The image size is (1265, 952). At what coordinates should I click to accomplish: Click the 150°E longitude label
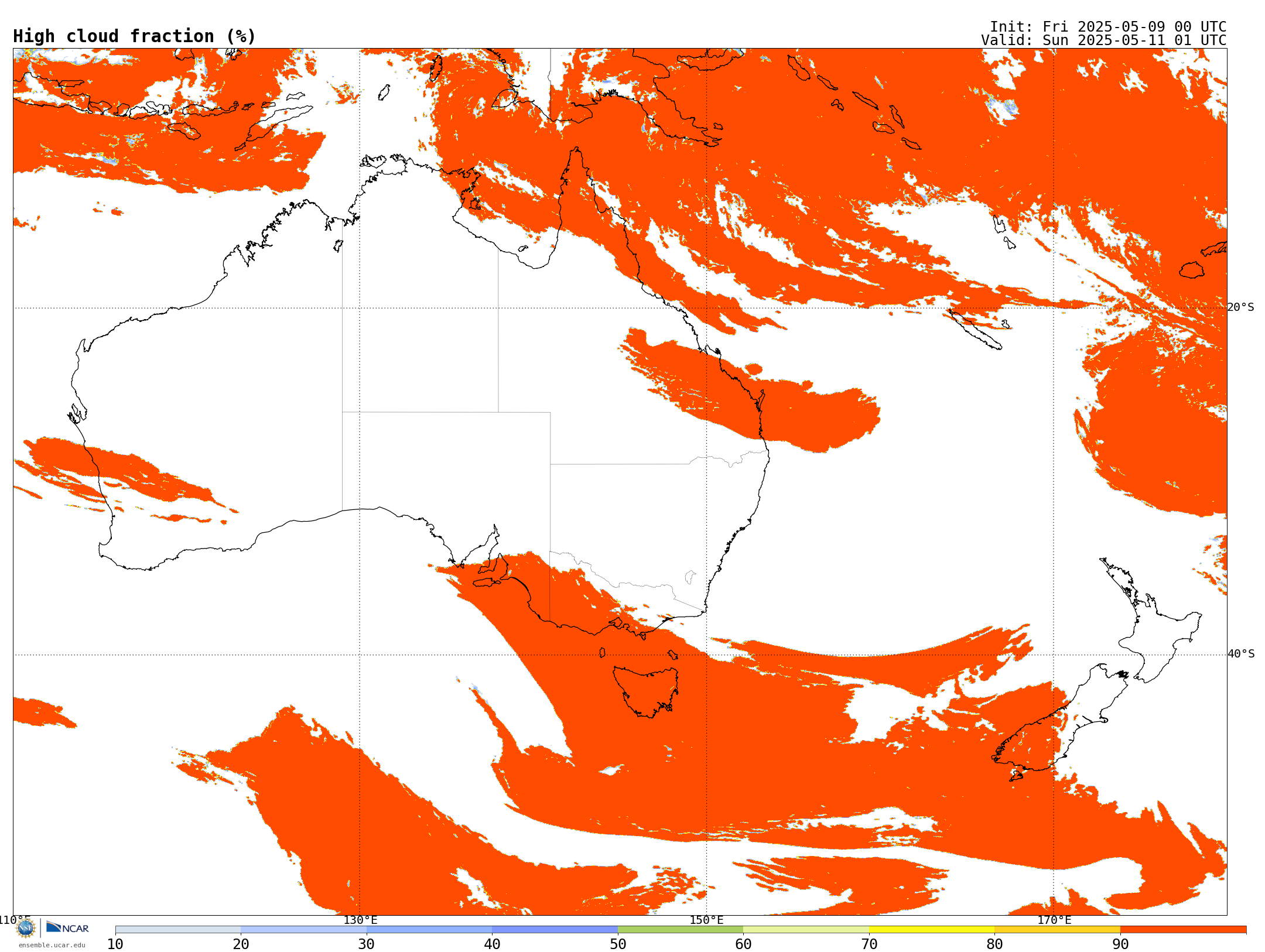point(706,920)
